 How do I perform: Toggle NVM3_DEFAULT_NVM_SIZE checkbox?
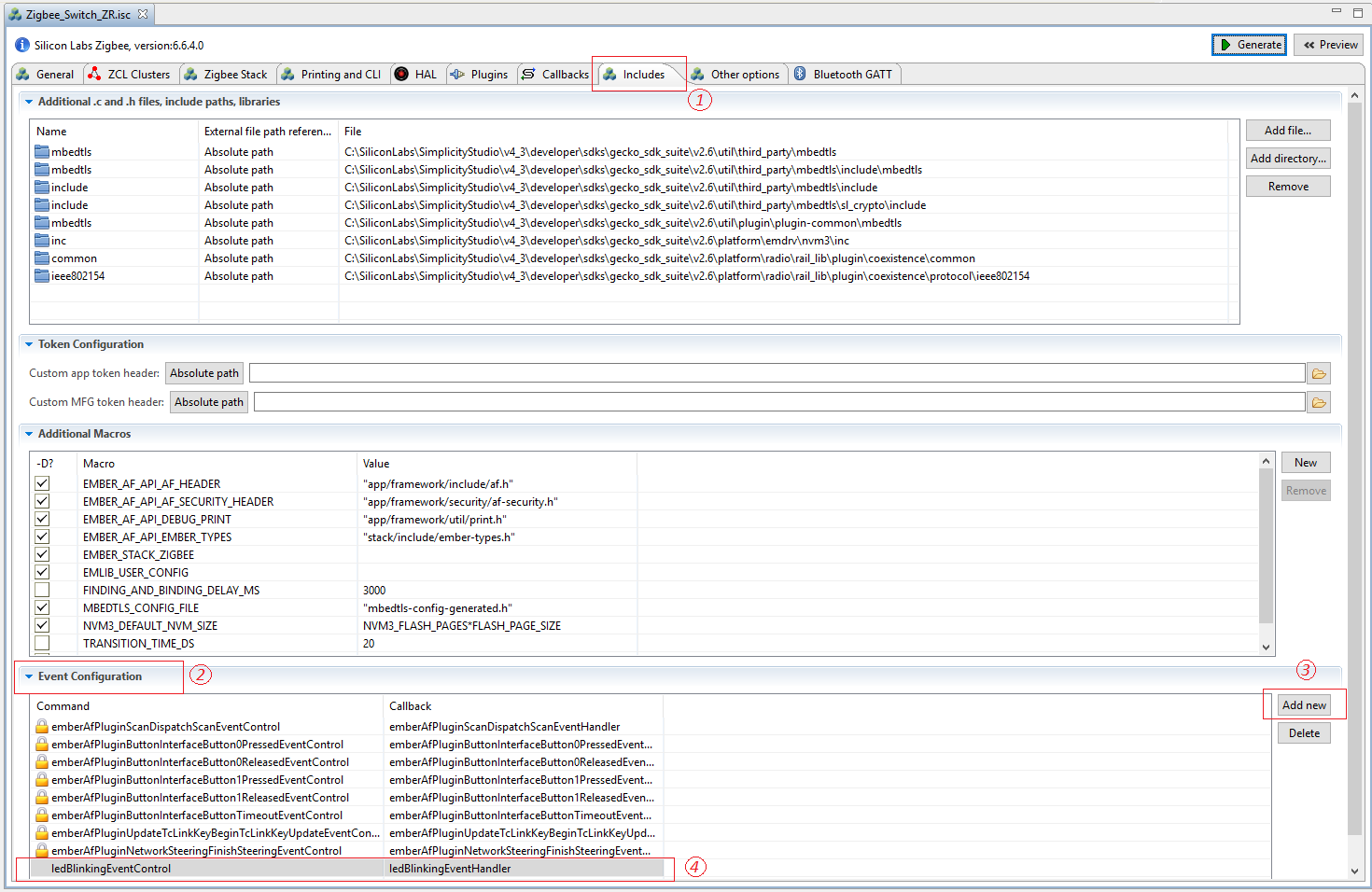(42, 625)
